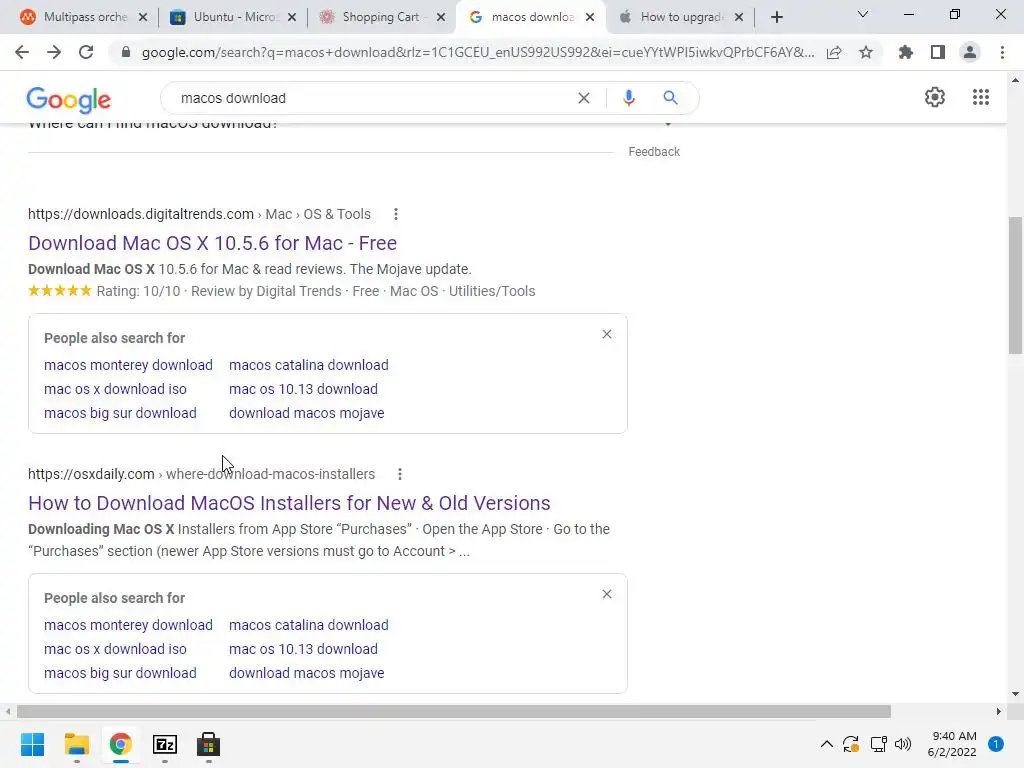This screenshot has width=1024, height=768.
Task: Open the clock and date in the taskbar
Action: tap(952, 744)
